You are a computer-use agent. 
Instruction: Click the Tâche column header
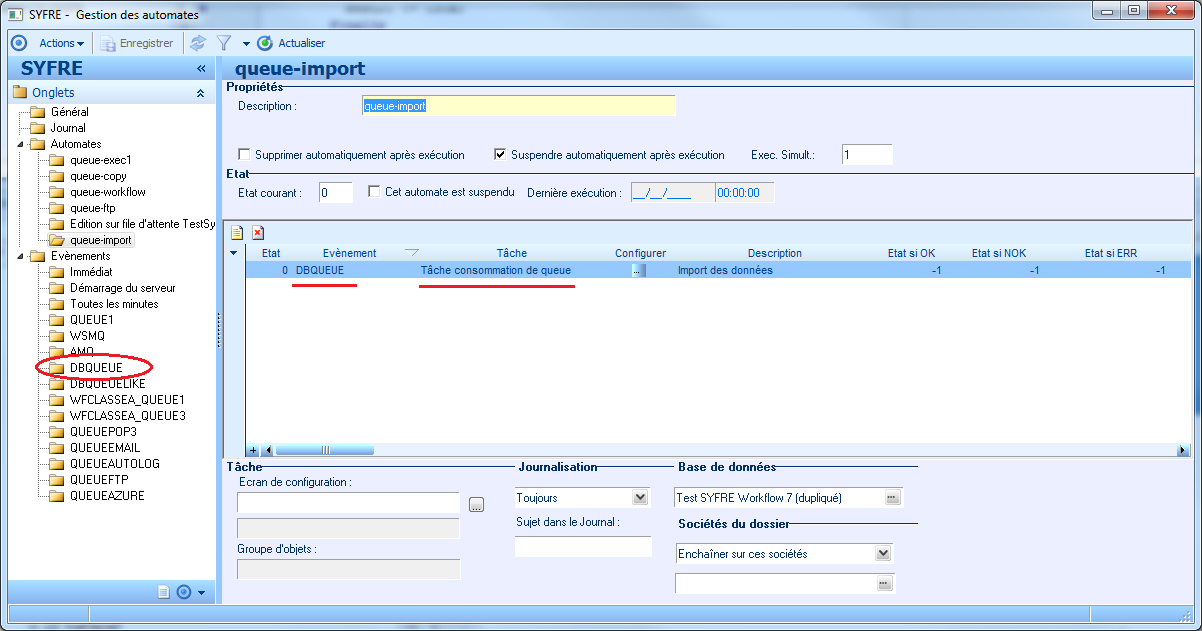tap(511, 254)
